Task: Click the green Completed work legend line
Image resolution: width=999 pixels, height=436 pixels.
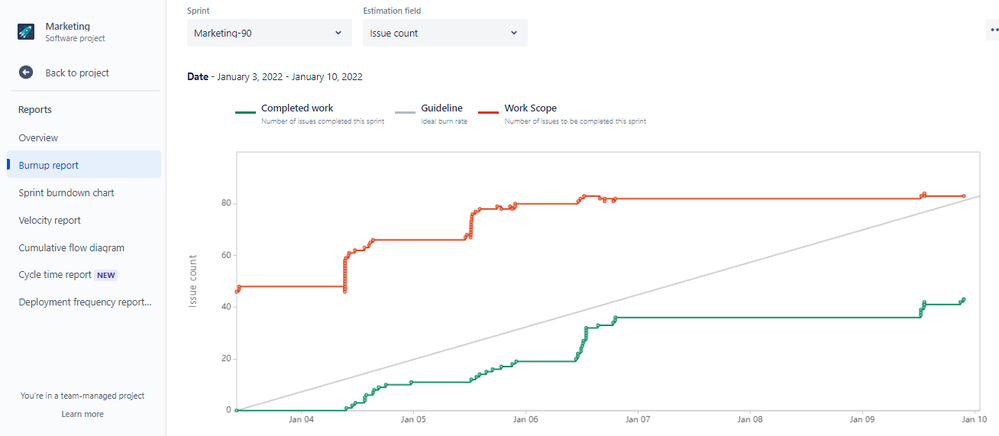Action: [x=245, y=112]
